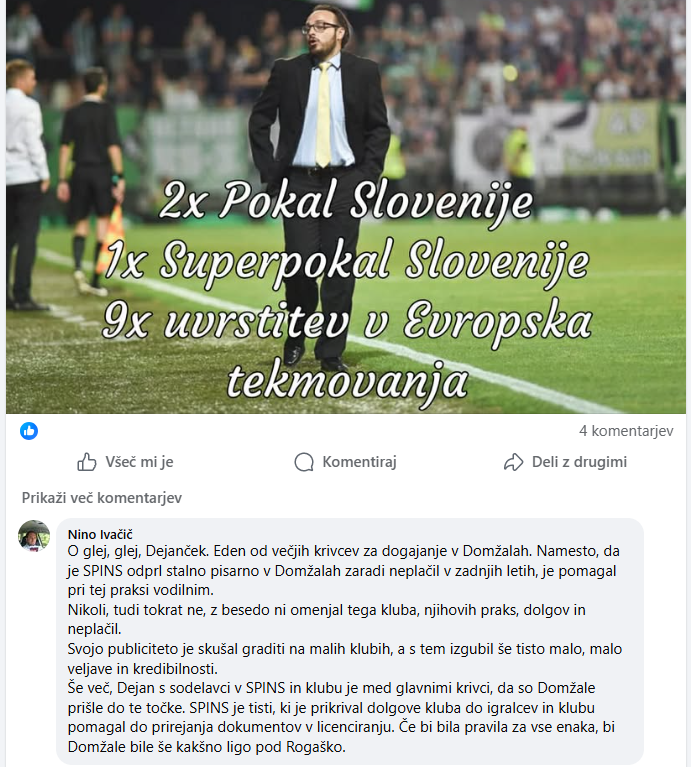The height and width of the screenshot is (767, 691).
Task: Click the share arrow icon
Action: coord(513,462)
